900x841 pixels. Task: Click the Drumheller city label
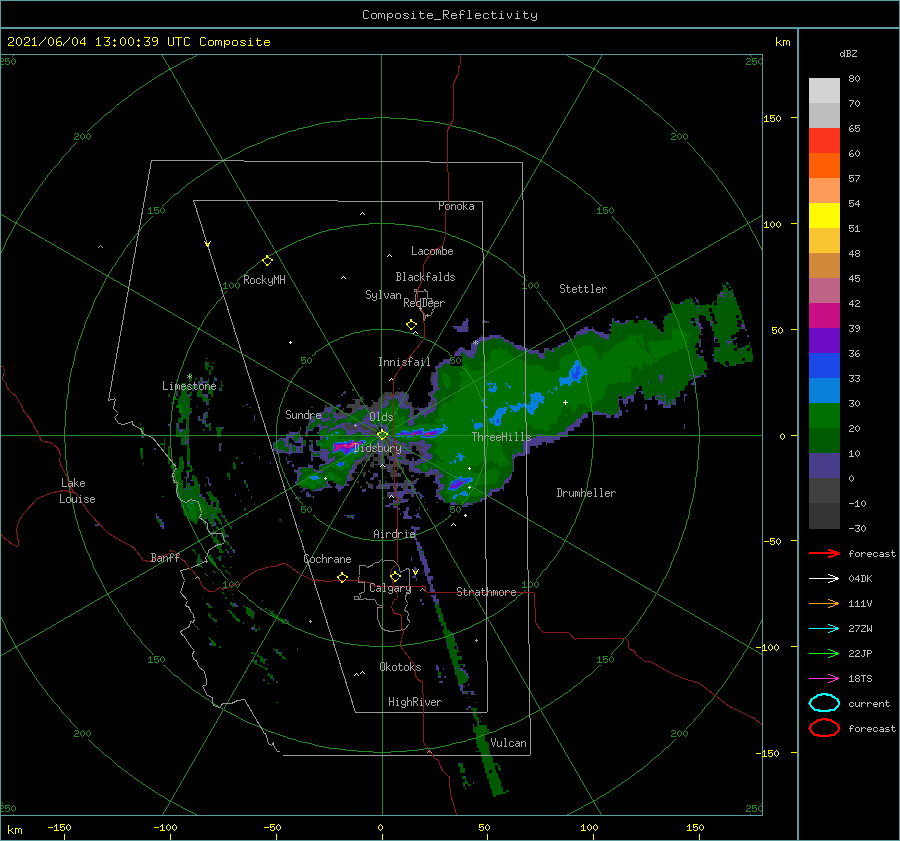pos(586,493)
